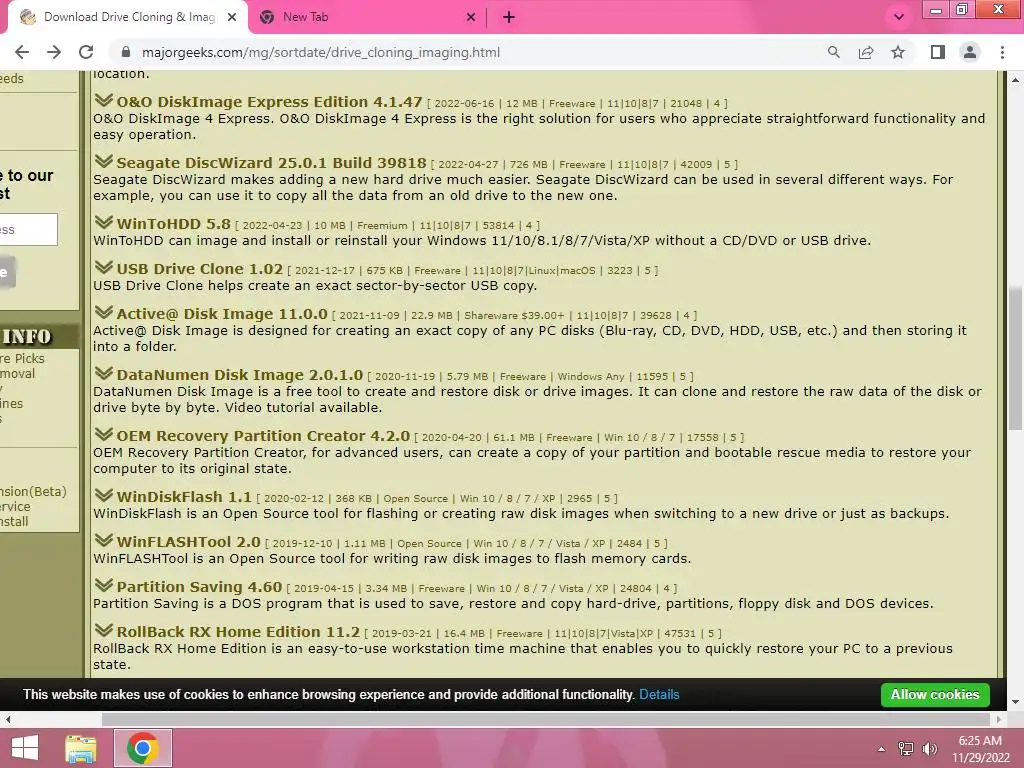Click the scroll-left arrow of horizontal scrollbar

pos(8,720)
